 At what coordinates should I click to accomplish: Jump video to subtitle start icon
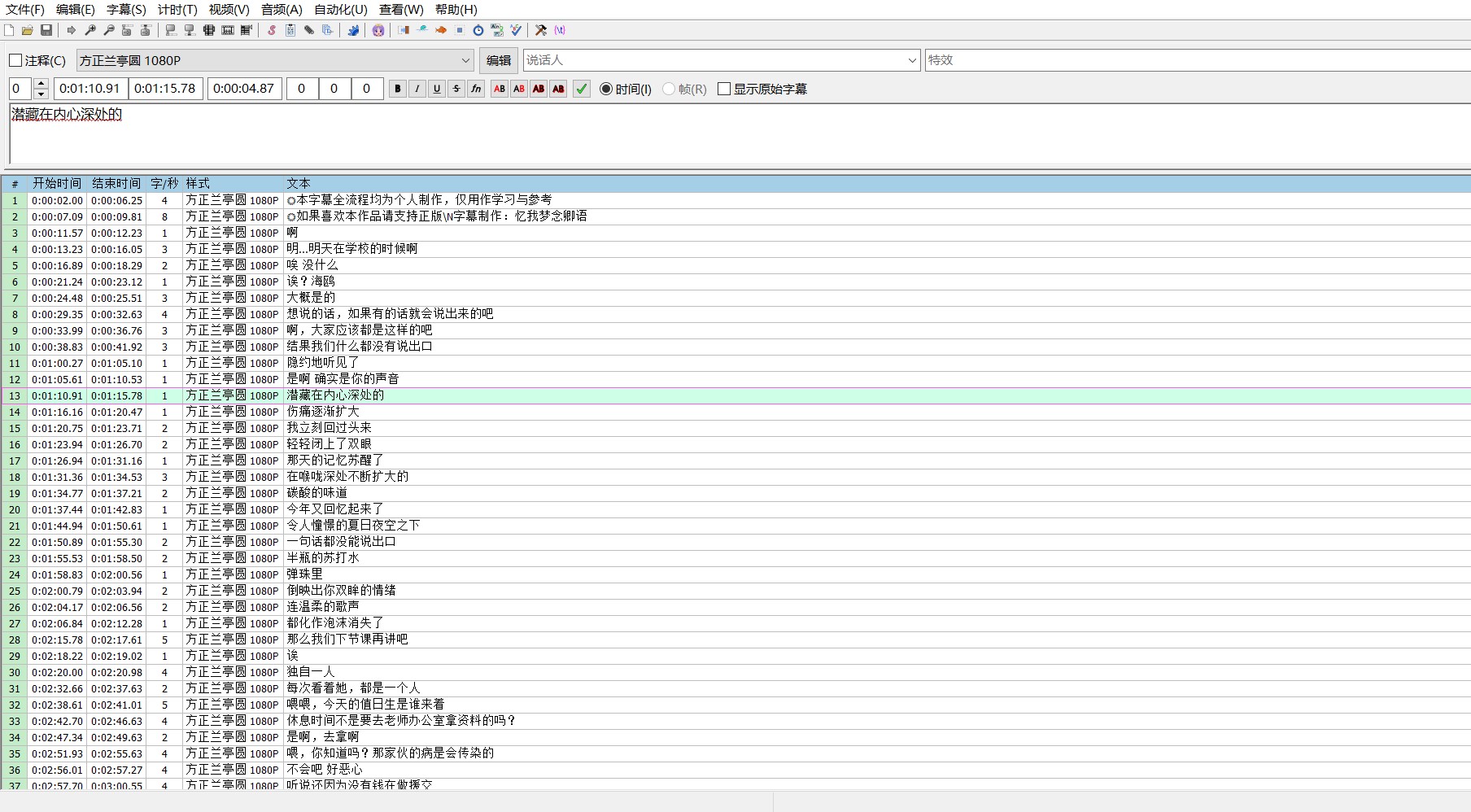pyautogui.click(x=127, y=30)
